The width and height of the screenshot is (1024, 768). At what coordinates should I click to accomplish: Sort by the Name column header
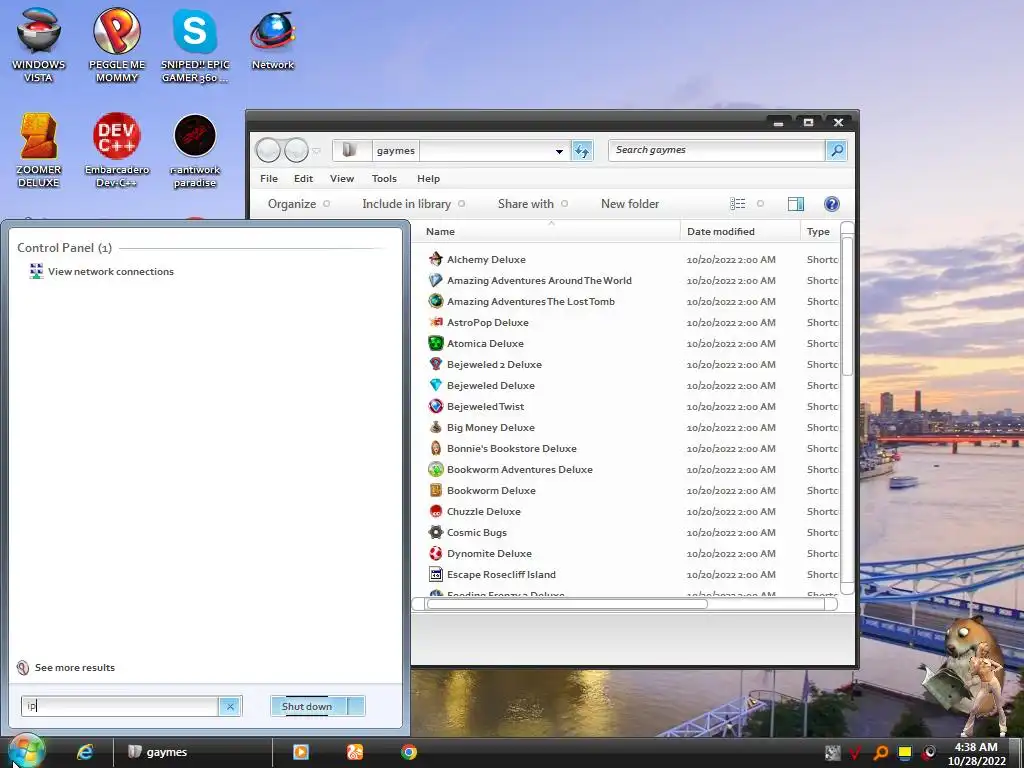pyautogui.click(x=548, y=231)
